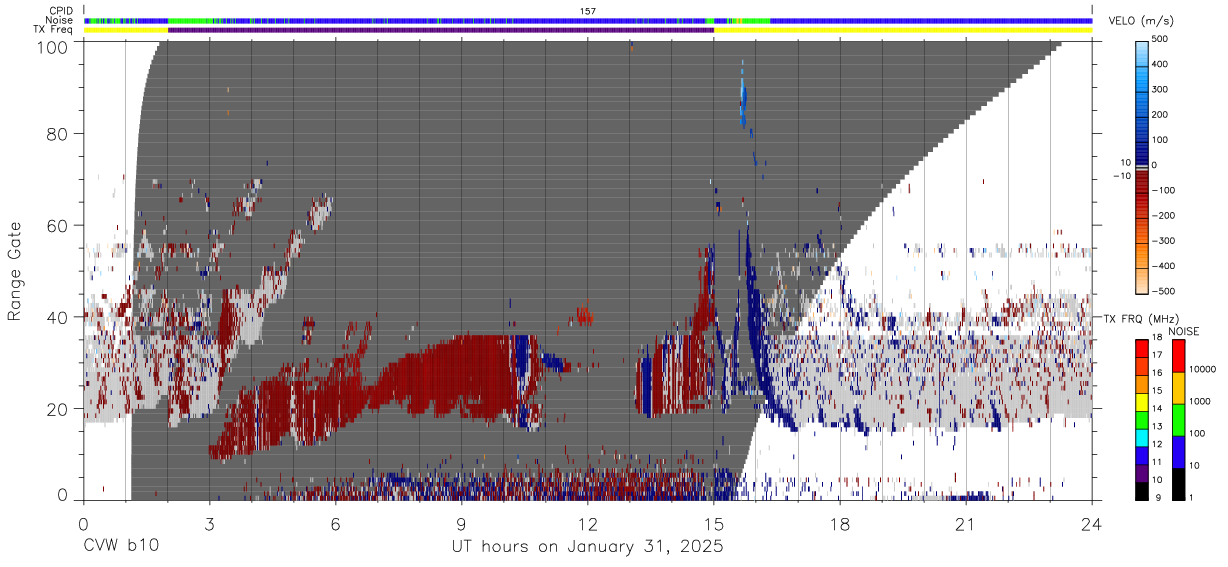Click the Noise row label
1228x567 pixels.
pos(60,20)
